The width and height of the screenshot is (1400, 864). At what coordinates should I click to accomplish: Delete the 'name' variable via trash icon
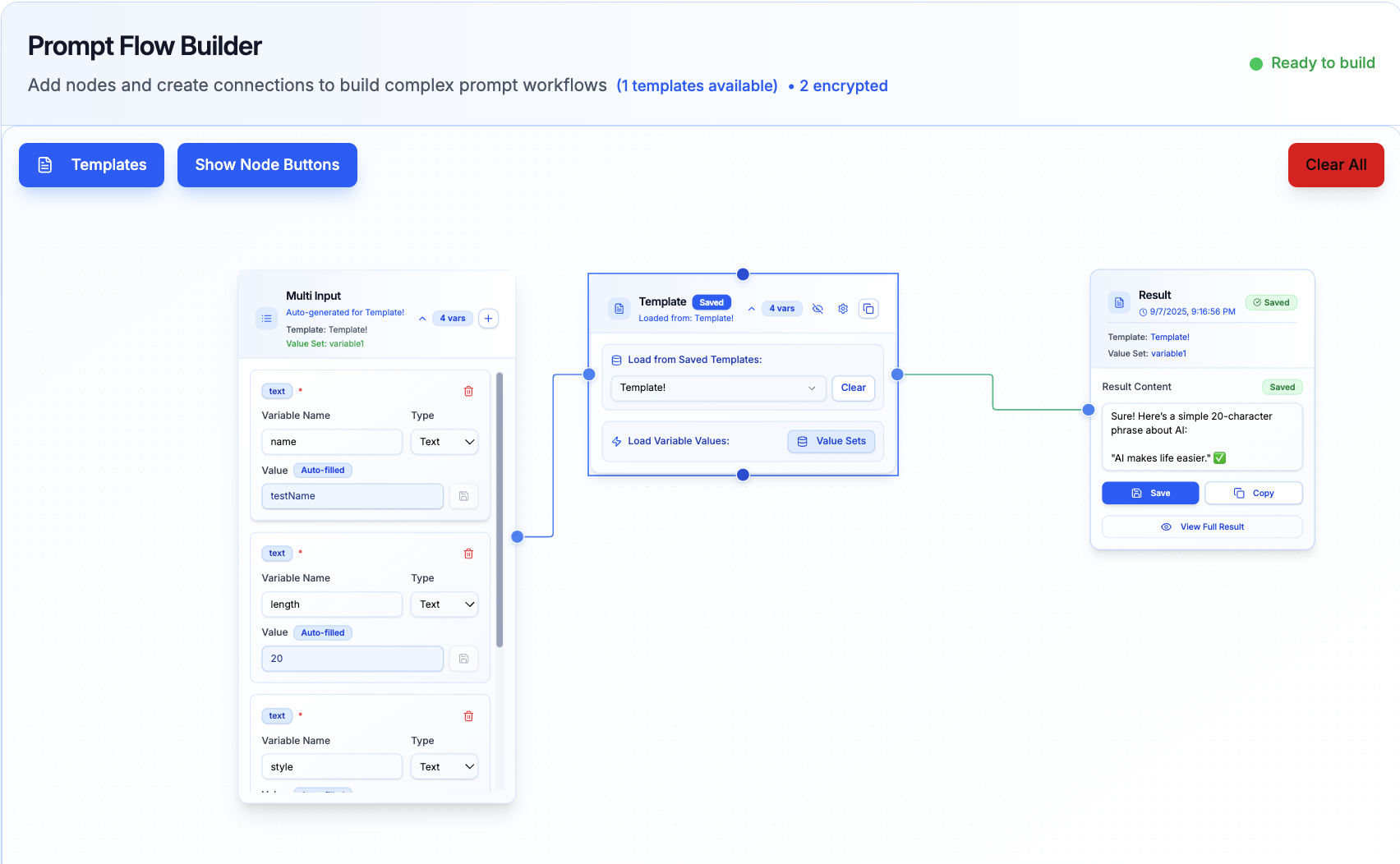468,392
